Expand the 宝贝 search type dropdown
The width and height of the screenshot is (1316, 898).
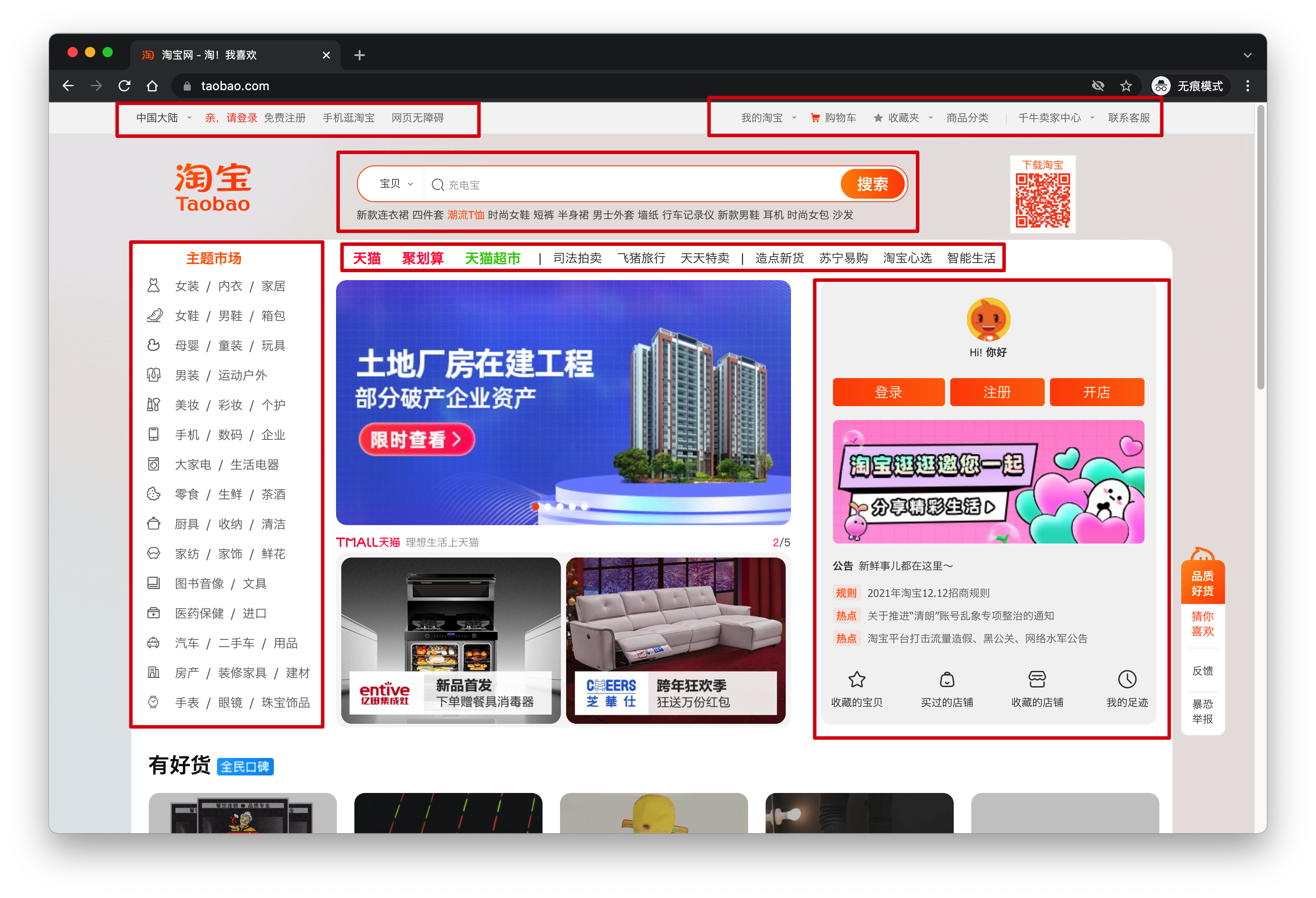[x=396, y=184]
